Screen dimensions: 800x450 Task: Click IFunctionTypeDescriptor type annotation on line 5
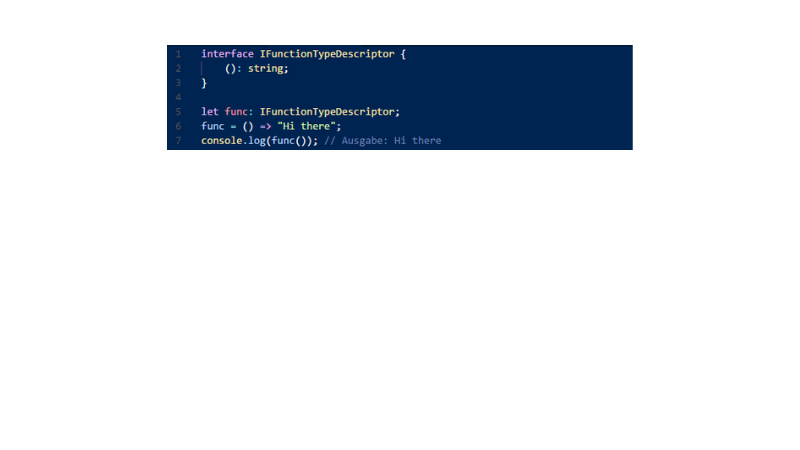[x=327, y=112]
